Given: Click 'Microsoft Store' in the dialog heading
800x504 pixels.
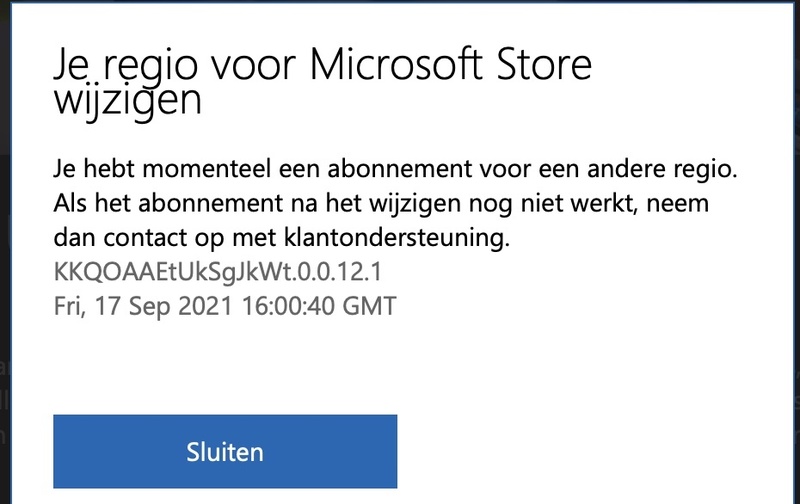Looking at the screenshot, I should tap(452, 66).
